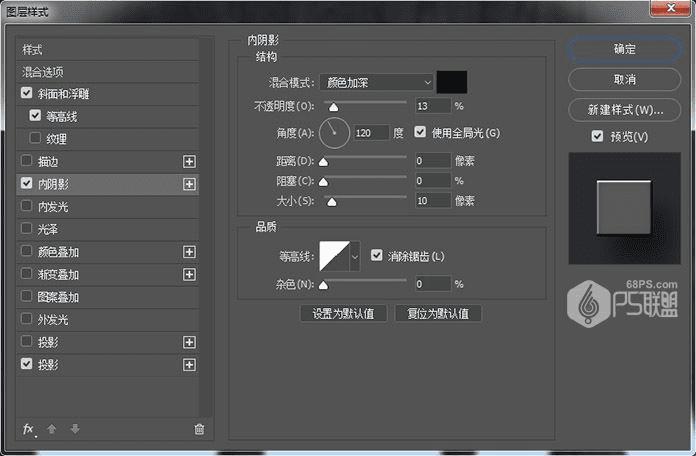Click the plus icon beside 描边

[x=189, y=162]
